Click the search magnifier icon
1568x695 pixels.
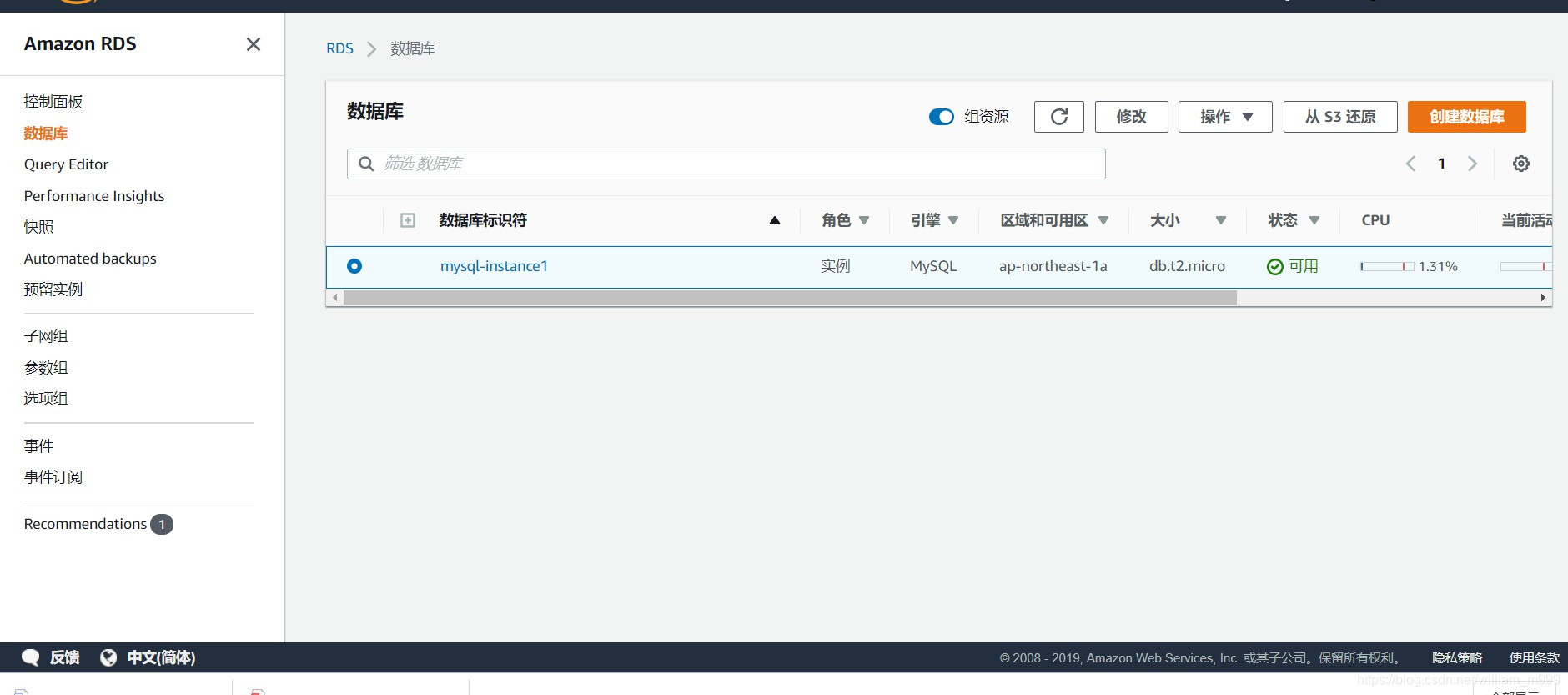pyautogui.click(x=366, y=164)
